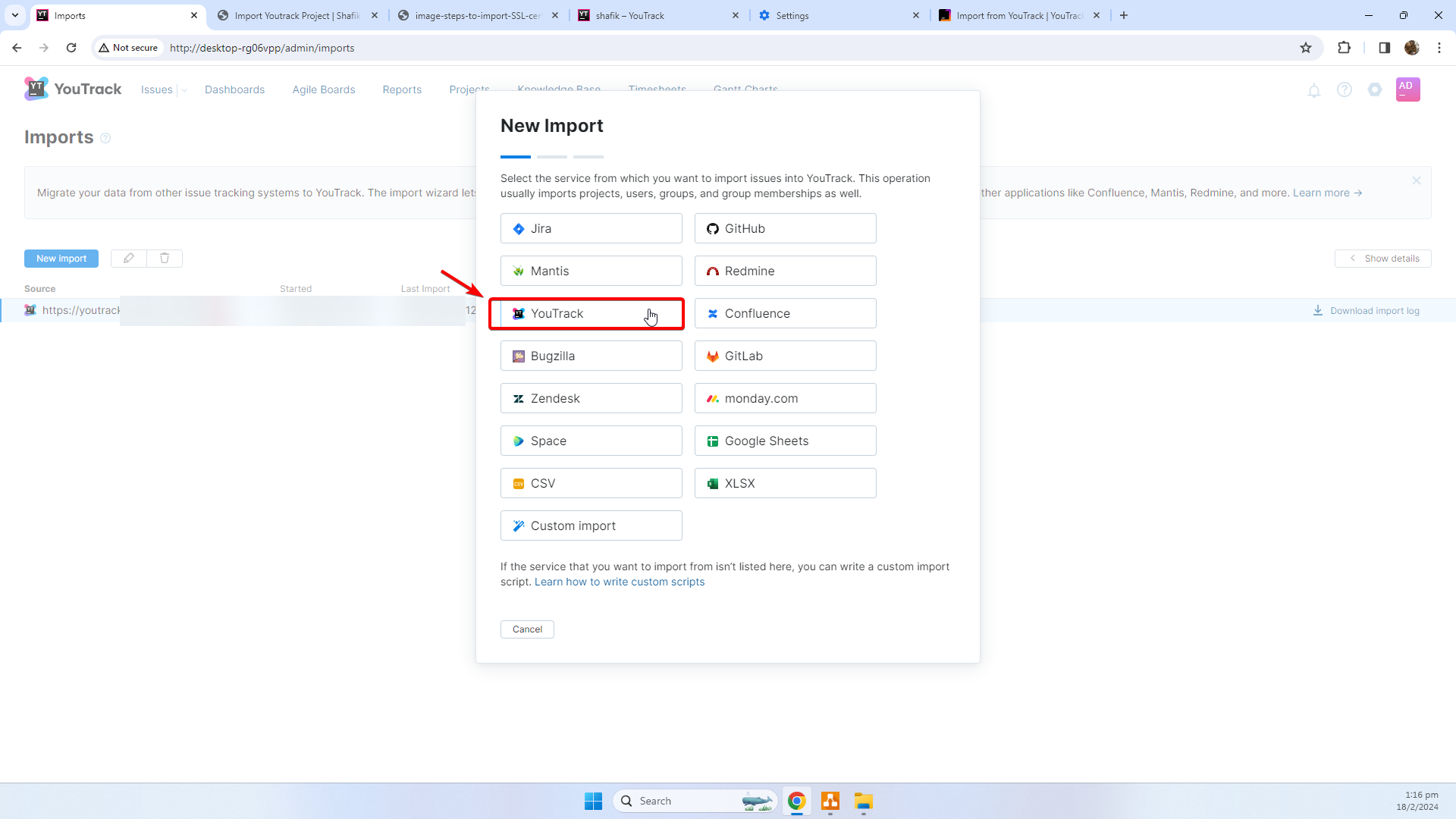Click the Windows Start button in taskbar
The width and height of the screenshot is (1456, 819).
tap(593, 801)
